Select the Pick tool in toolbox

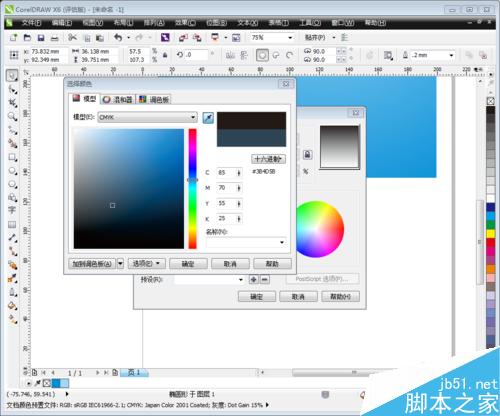coord(12,76)
